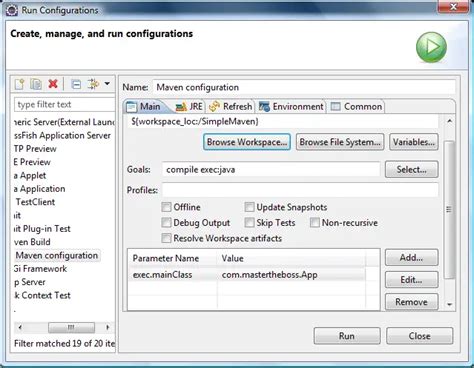Open filter launch configurations icon

pos(93,84)
